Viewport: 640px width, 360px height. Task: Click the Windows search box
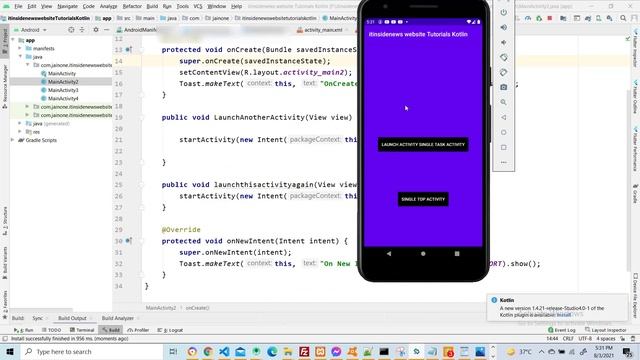(92, 351)
